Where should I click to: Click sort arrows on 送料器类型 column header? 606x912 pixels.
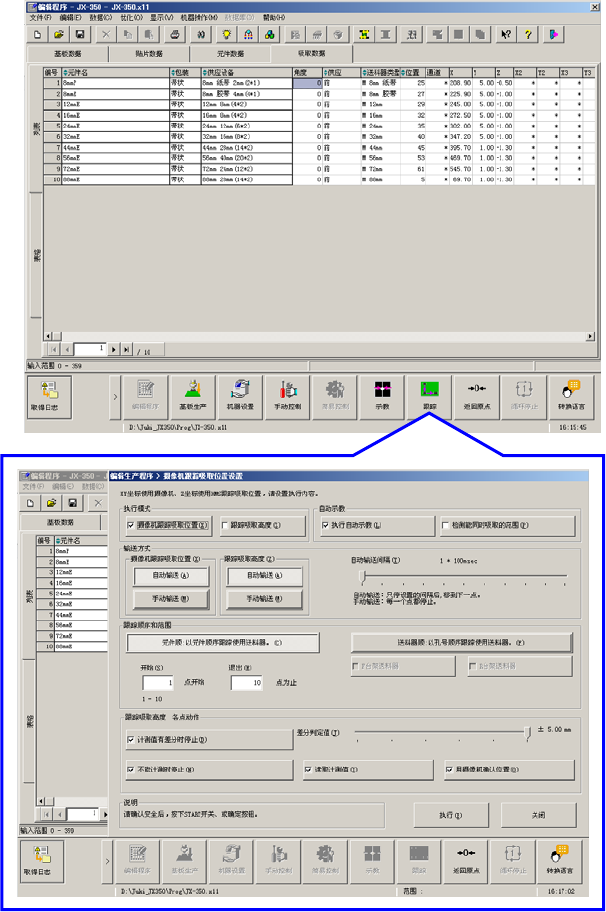click(x=364, y=73)
